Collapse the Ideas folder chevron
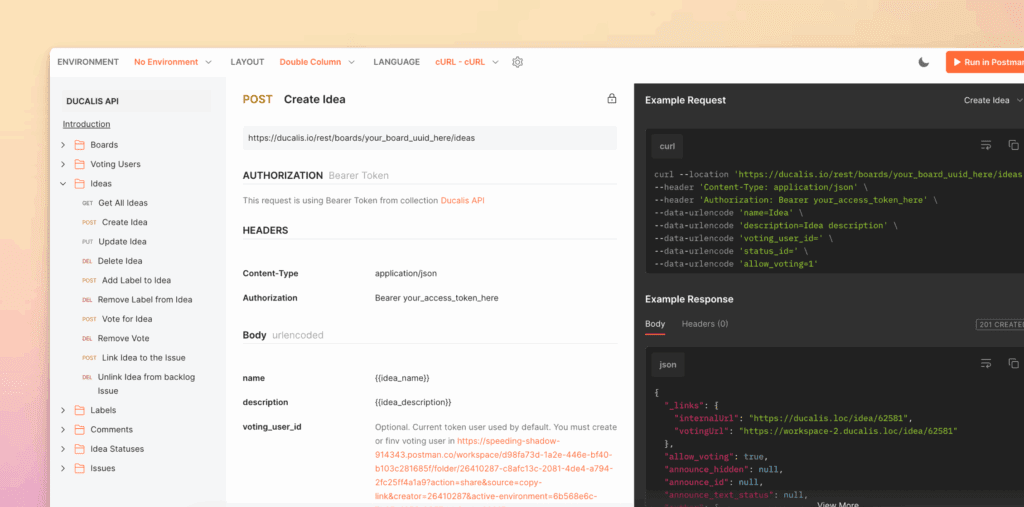1024x507 pixels. coord(64,184)
